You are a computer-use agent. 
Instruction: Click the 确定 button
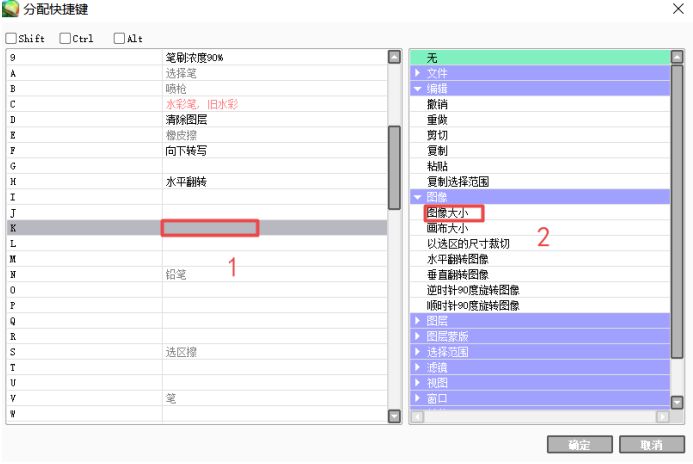pos(579,444)
